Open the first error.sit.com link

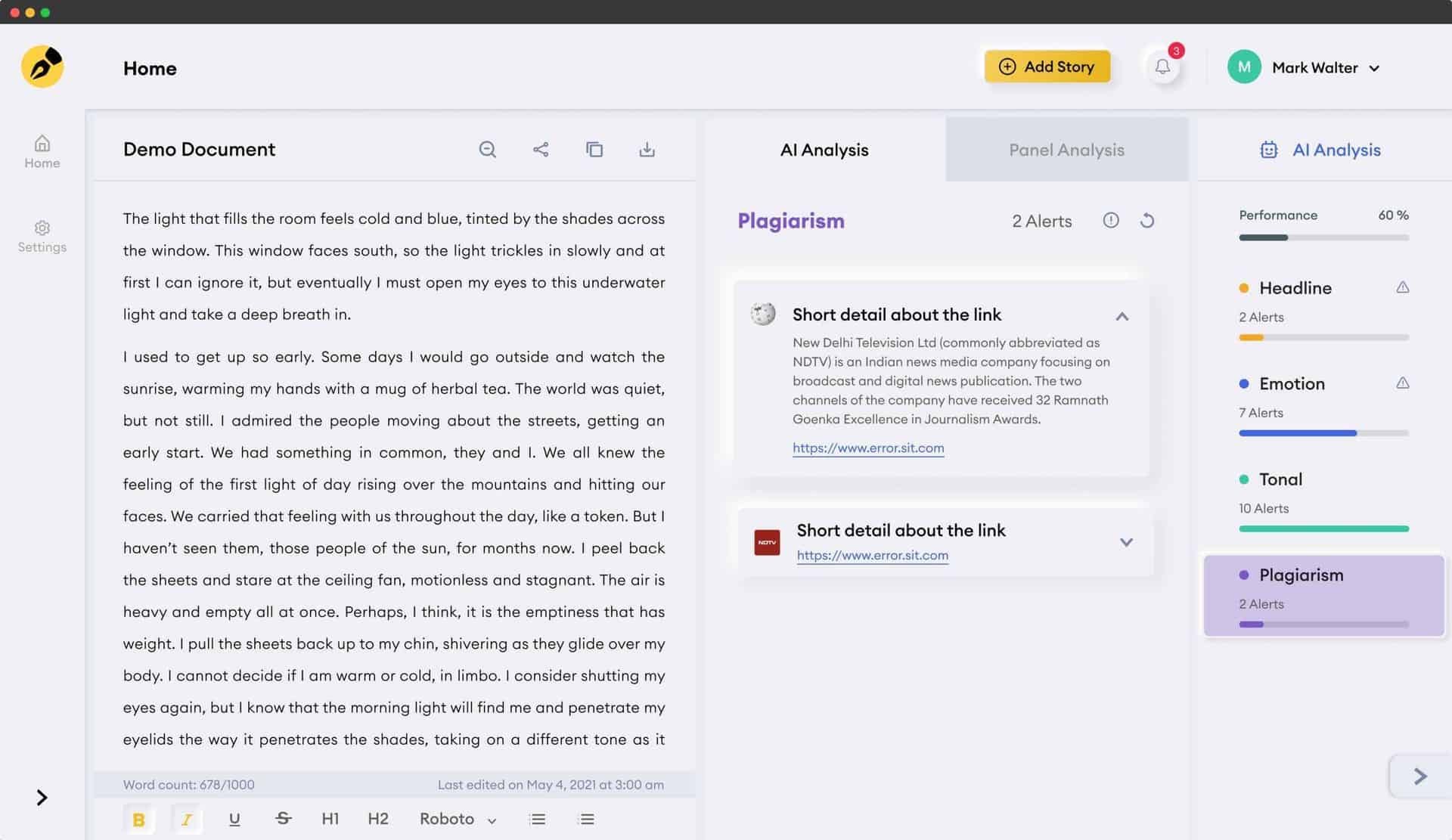tap(868, 448)
